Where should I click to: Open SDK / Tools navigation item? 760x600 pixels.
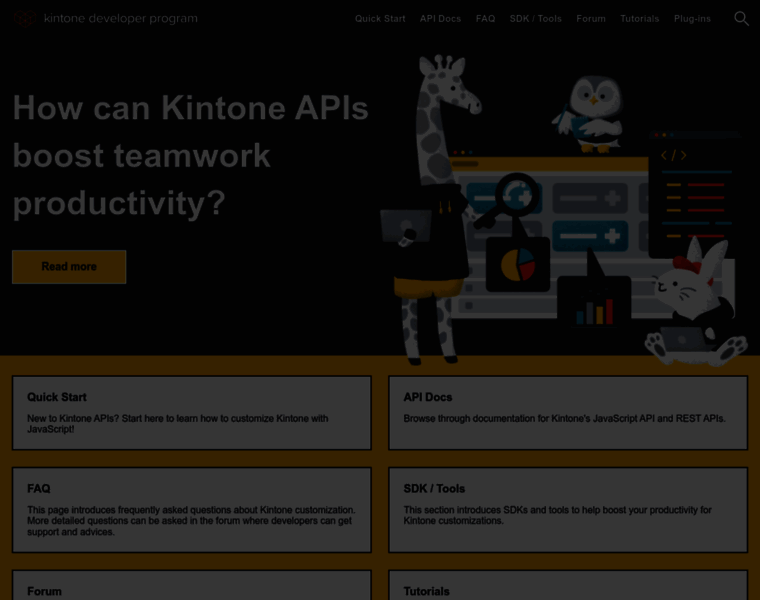coord(536,19)
